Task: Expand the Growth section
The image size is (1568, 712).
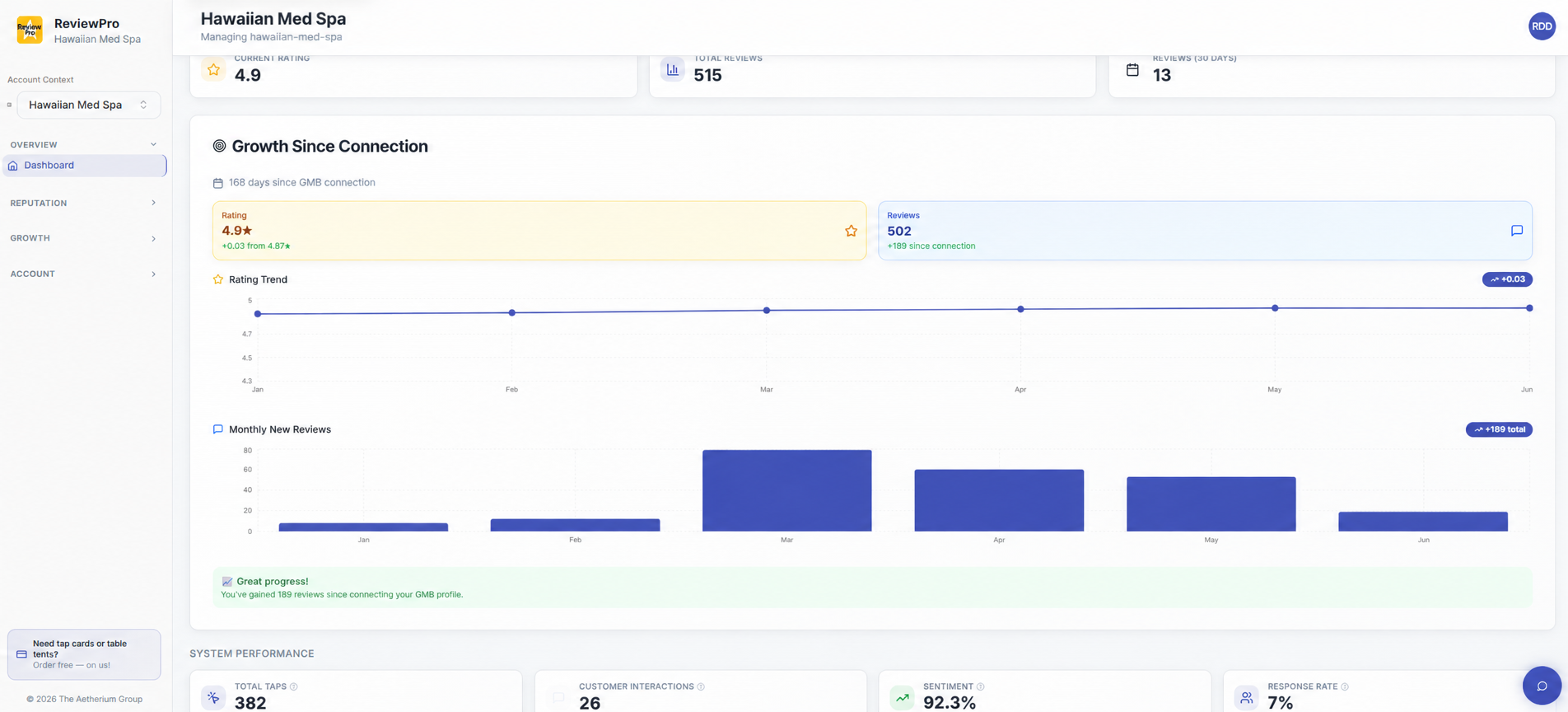Action: pyautogui.click(x=83, y=238)
